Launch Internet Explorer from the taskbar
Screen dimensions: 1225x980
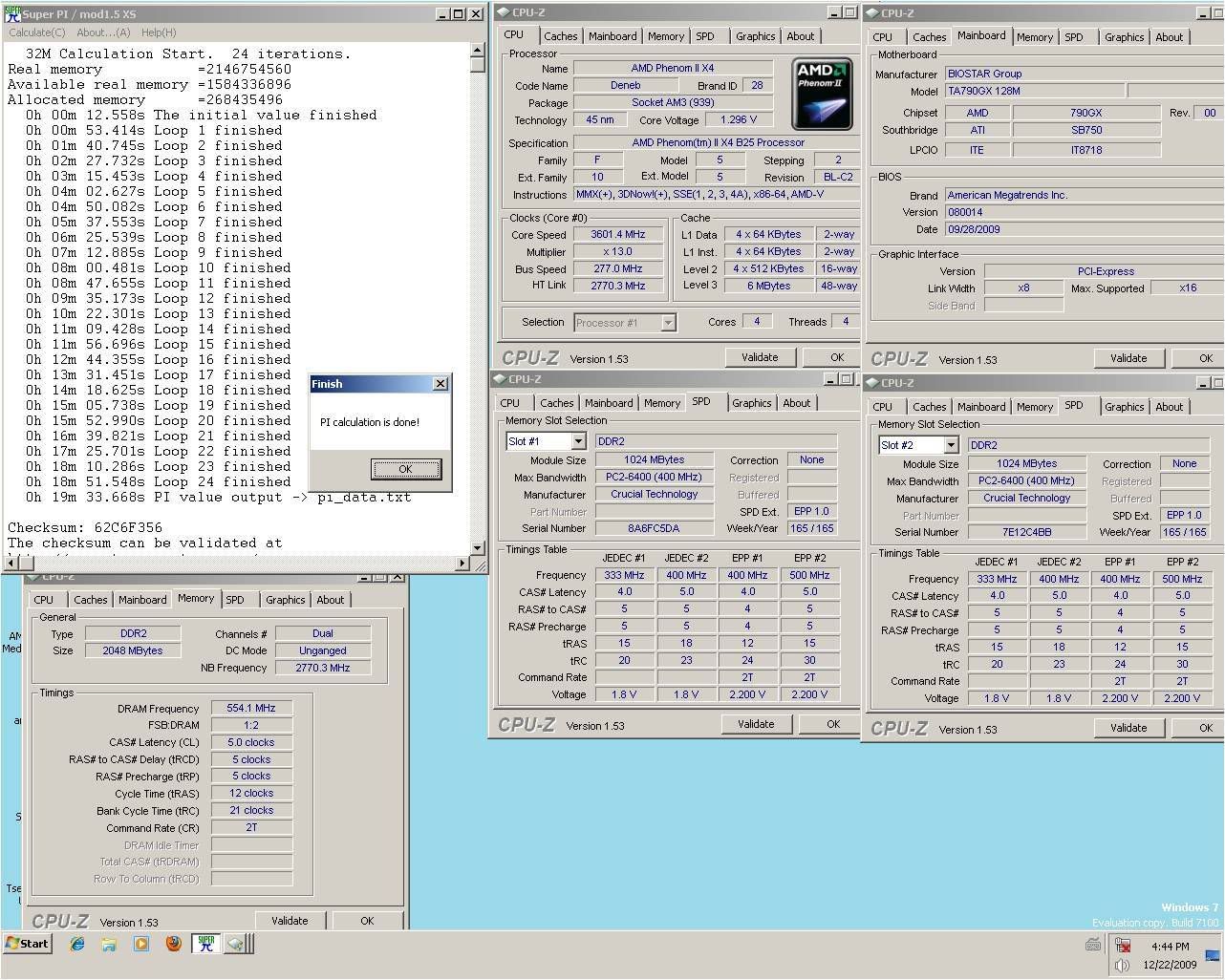pos(77,944)
